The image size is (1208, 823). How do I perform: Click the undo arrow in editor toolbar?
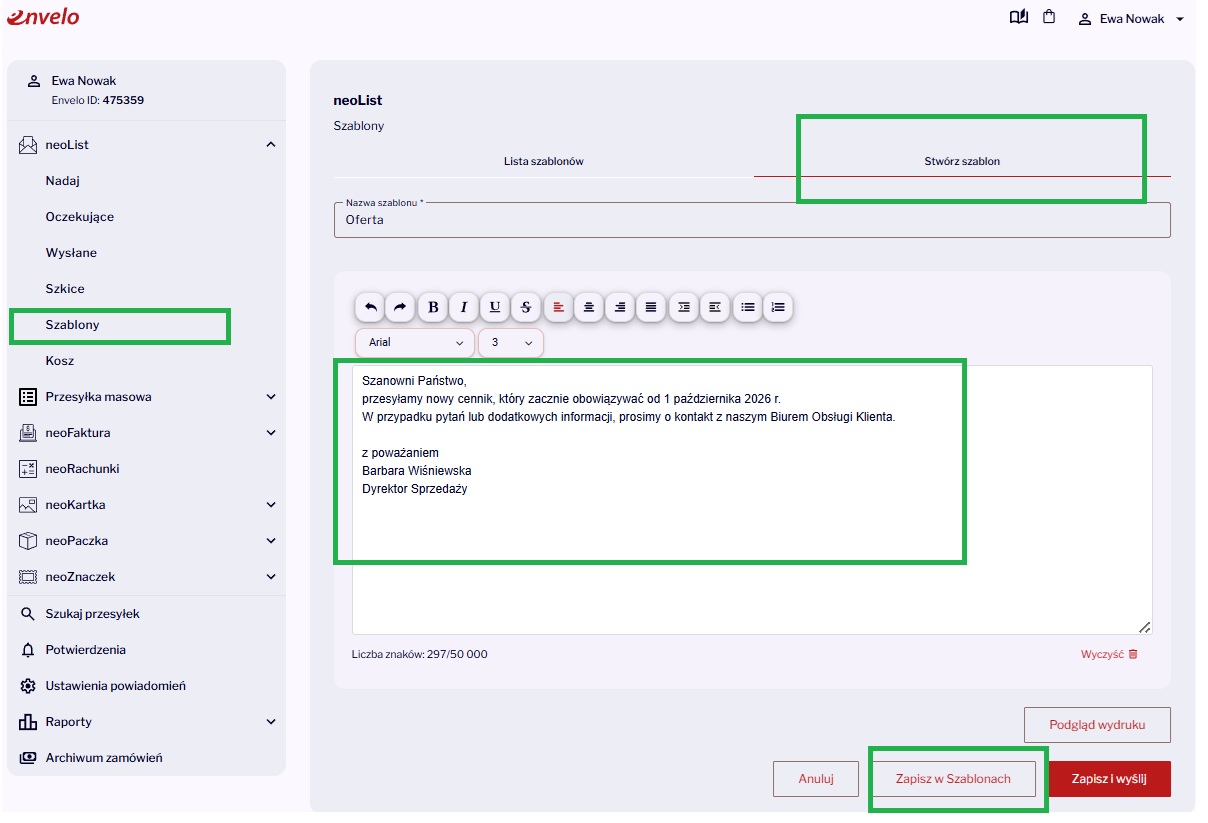coord(370,307)
